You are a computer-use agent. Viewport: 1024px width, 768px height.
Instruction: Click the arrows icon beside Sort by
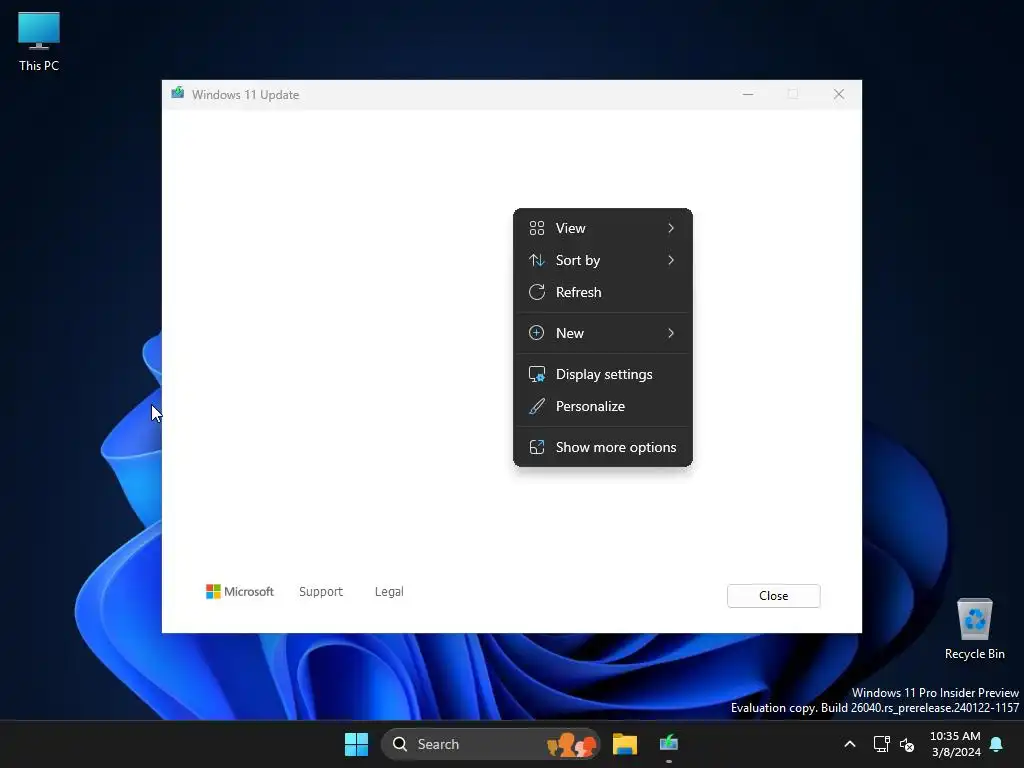click(x=537, y=260)
